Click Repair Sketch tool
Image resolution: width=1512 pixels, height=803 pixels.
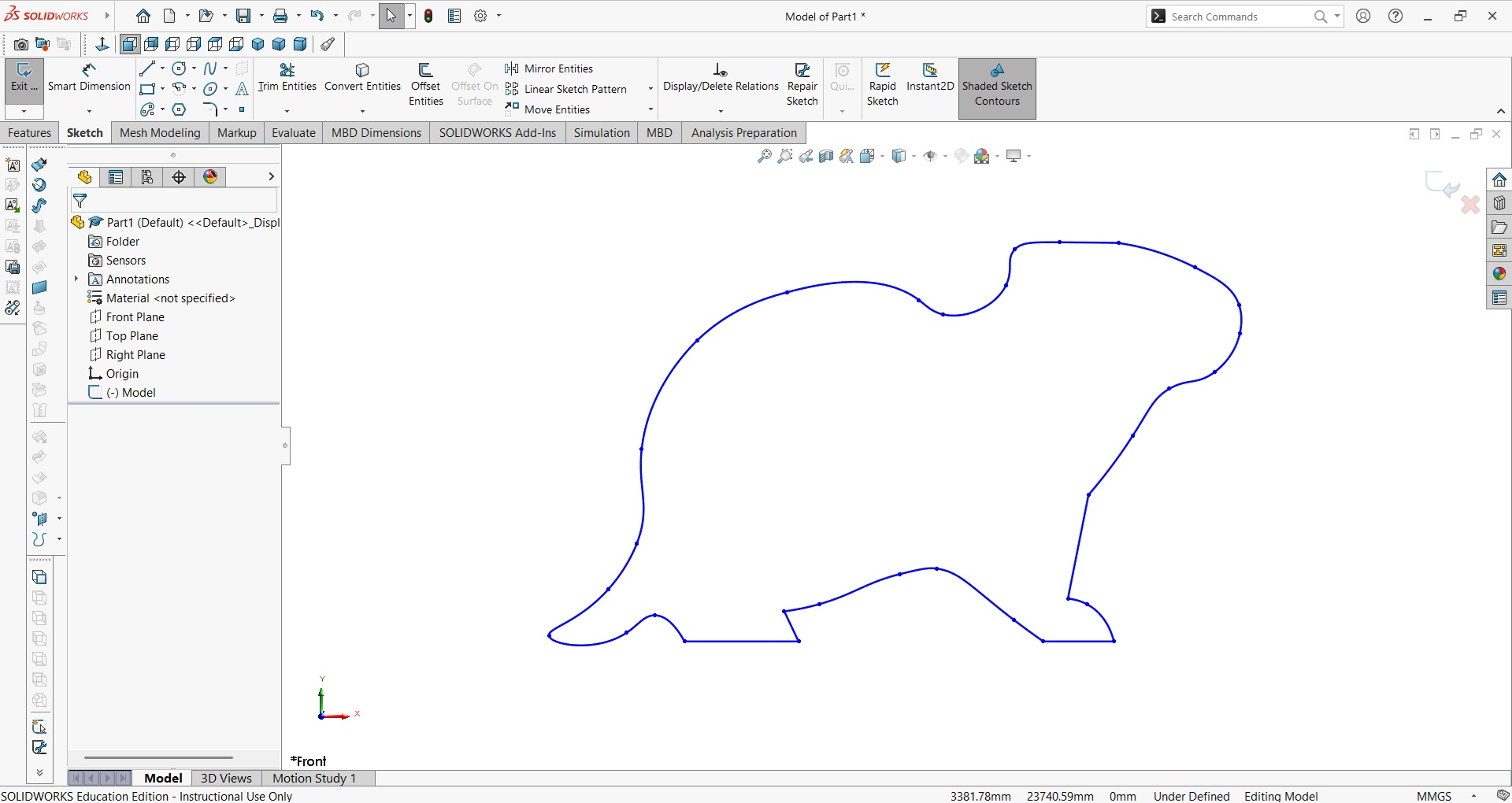(802, 85)
